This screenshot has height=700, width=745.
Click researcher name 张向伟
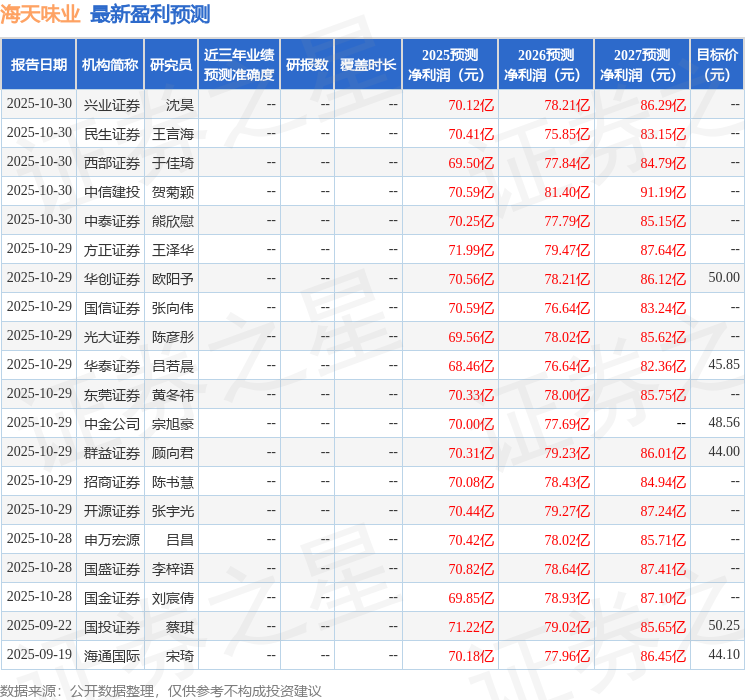pyautogui.click(x=173, y=308)
